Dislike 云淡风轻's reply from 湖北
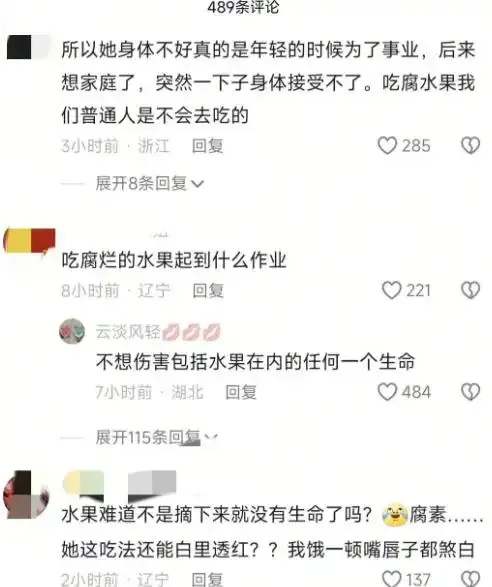Viewport: 492px width, 587px height. click(x=470, y=392)
